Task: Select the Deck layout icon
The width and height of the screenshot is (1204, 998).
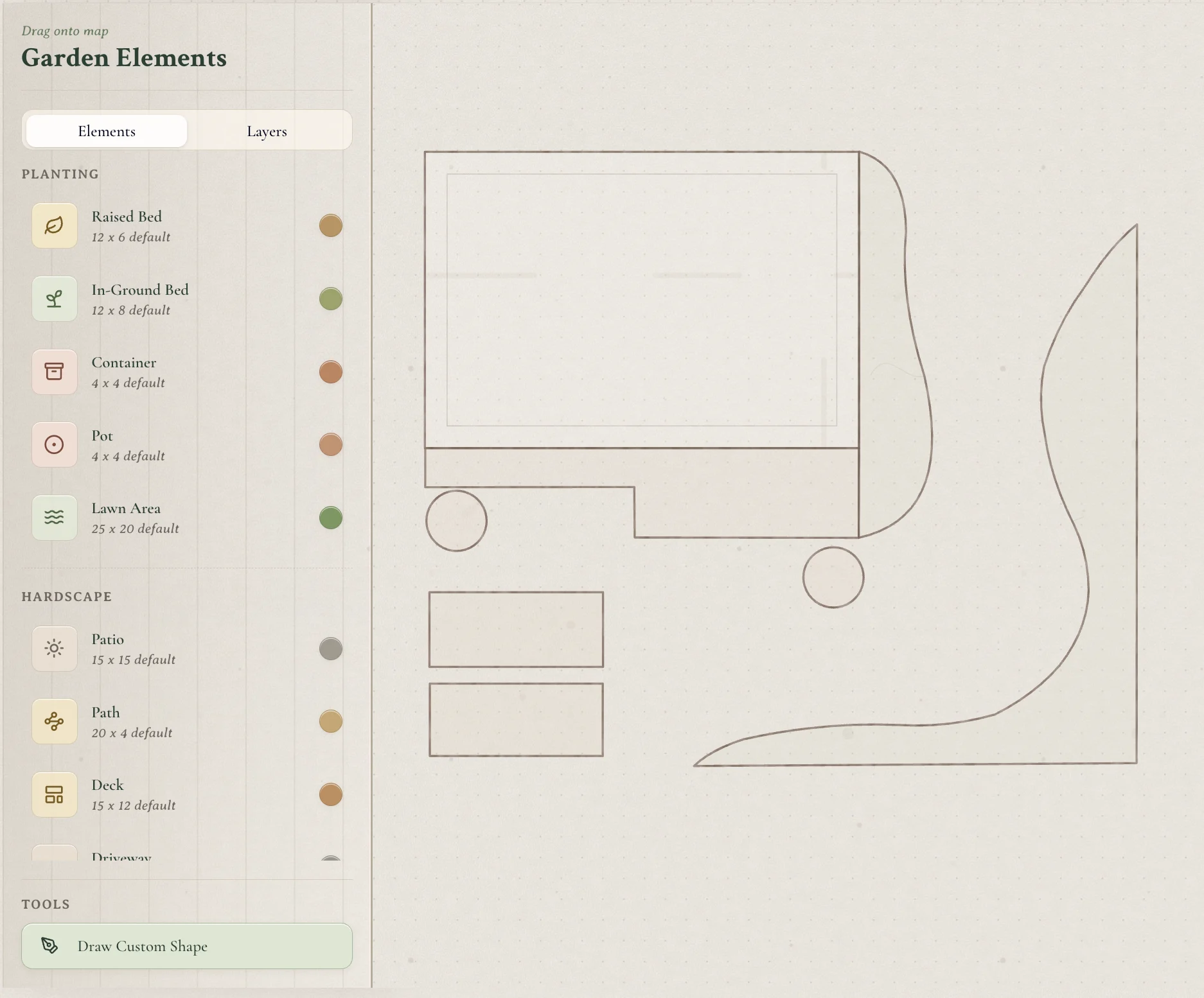Action: [54, 794]
